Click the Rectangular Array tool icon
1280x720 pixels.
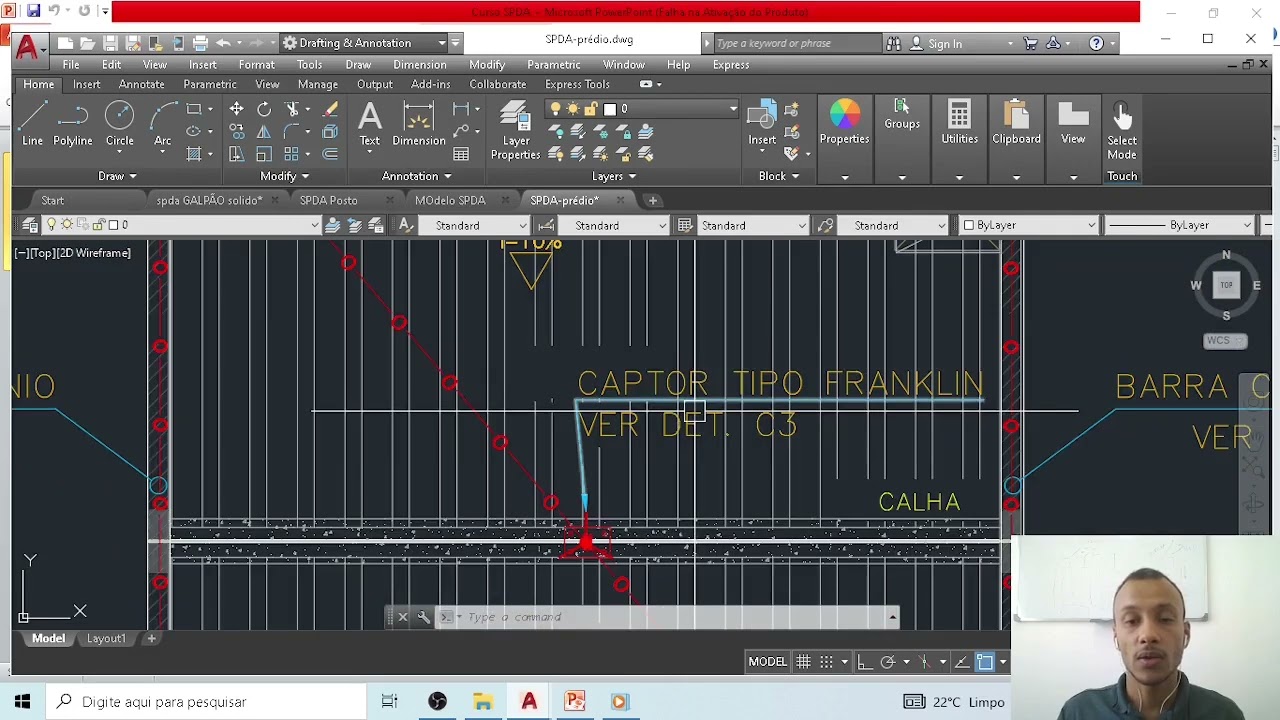point(292,154)
